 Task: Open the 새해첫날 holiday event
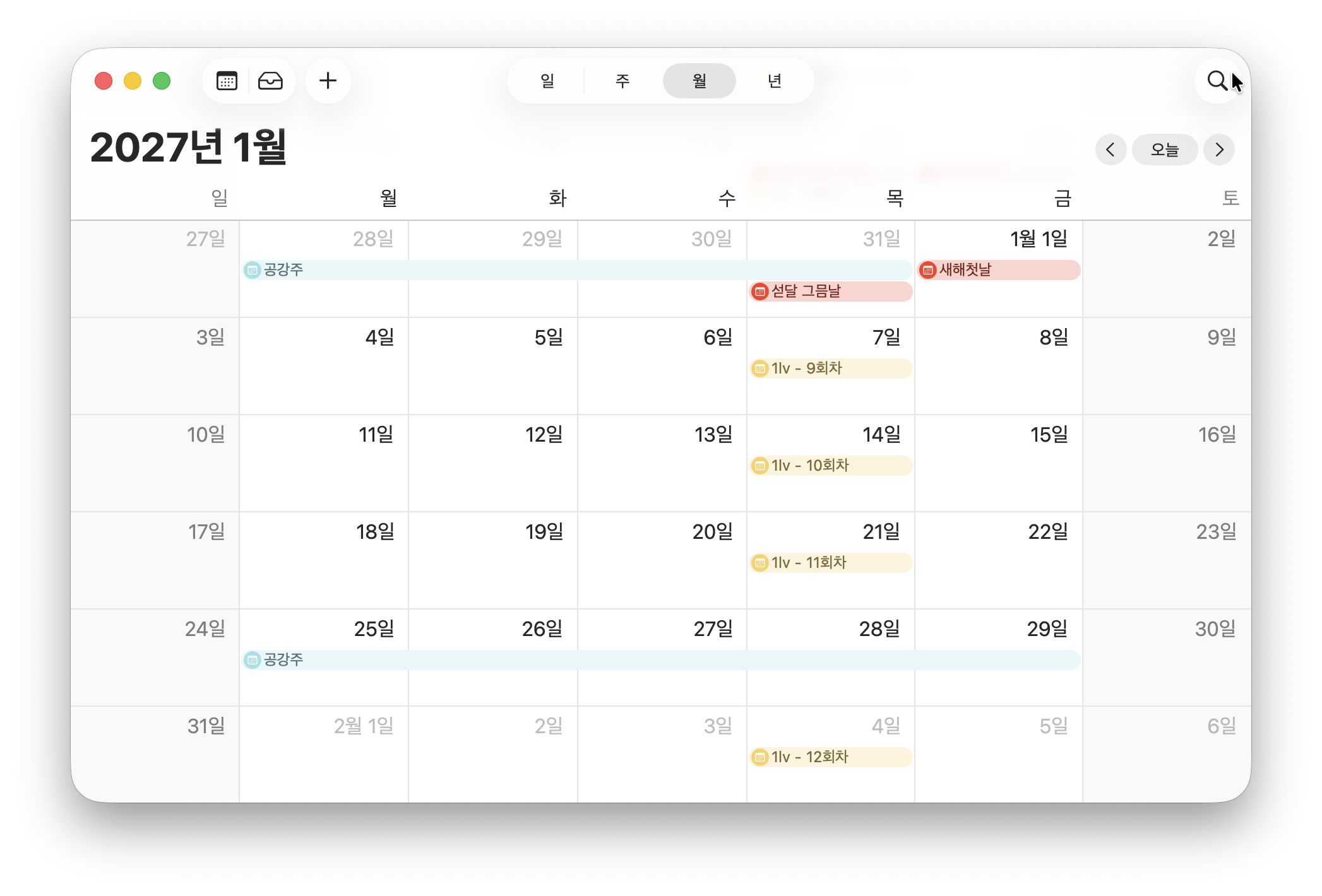coord(999,270)
